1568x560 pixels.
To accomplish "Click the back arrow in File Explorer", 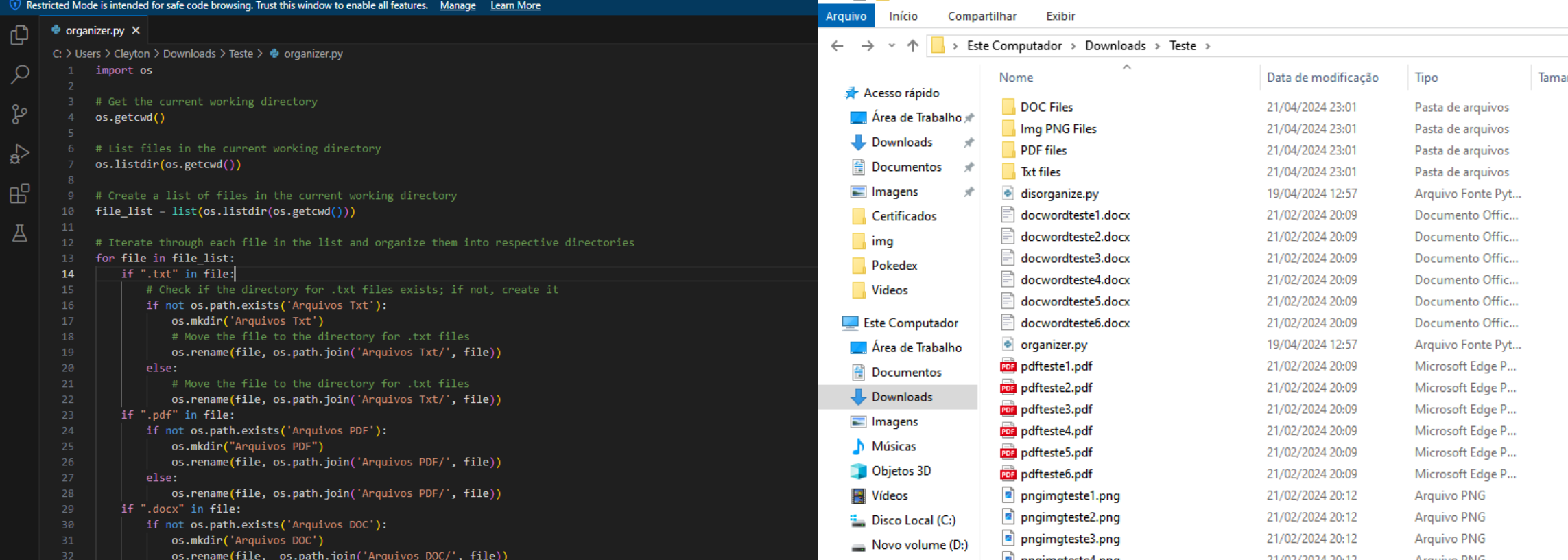I will tap(837, 46).
